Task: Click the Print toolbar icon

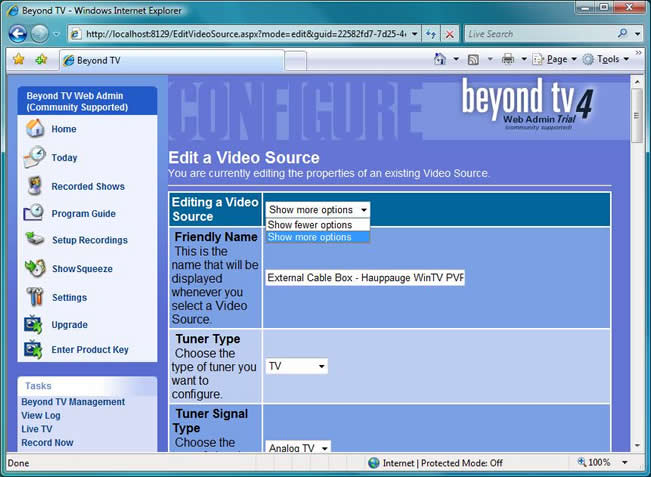Action: click(508, 59)
